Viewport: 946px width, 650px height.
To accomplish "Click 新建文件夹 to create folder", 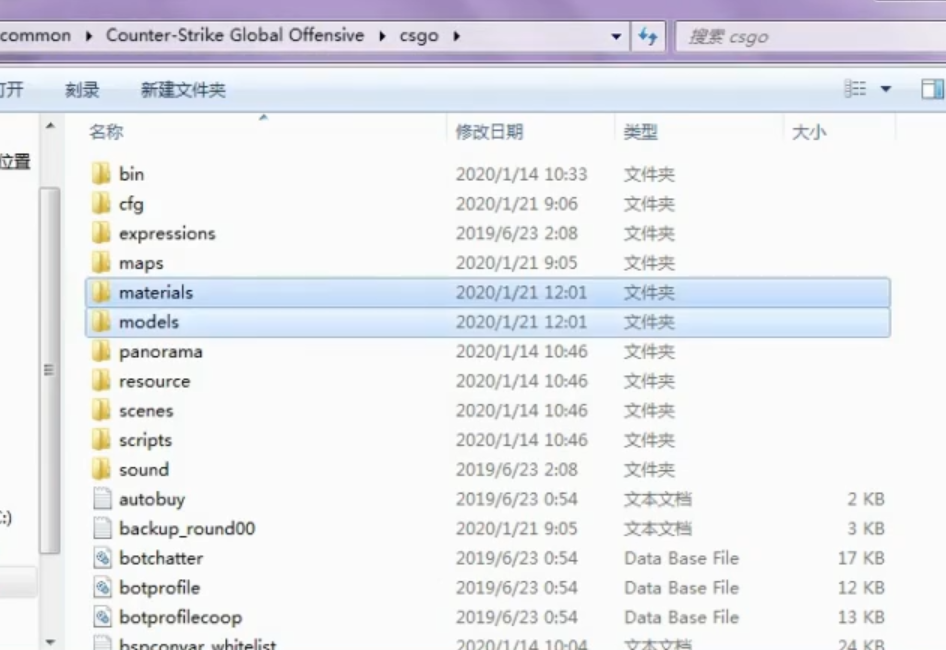I will 183,90.
